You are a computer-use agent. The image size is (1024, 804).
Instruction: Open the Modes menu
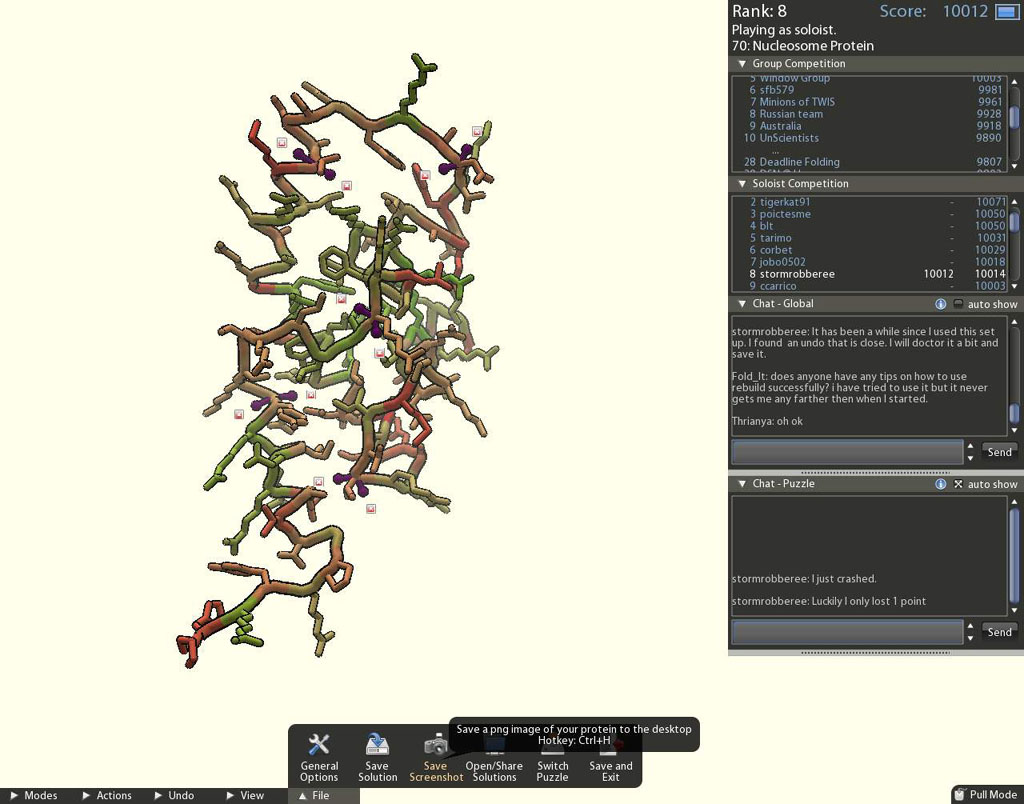[34, 796]
